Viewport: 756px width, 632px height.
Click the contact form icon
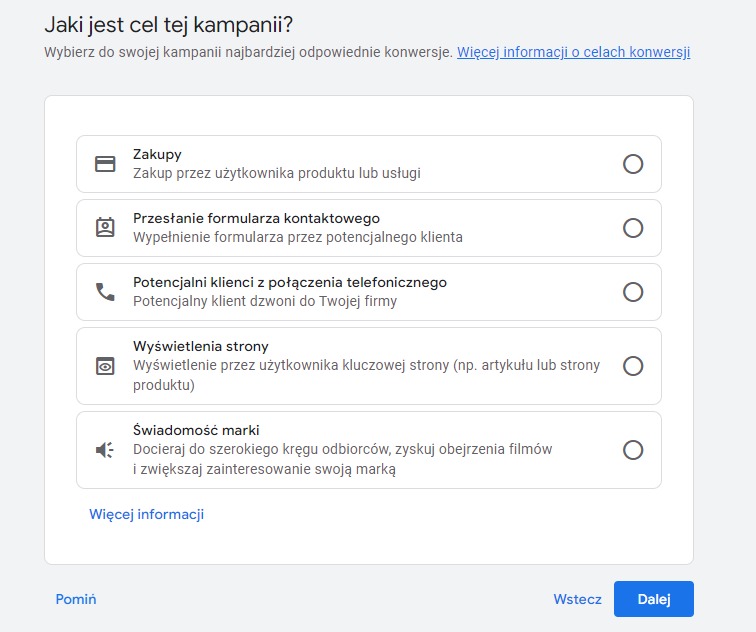click(105, 228)
